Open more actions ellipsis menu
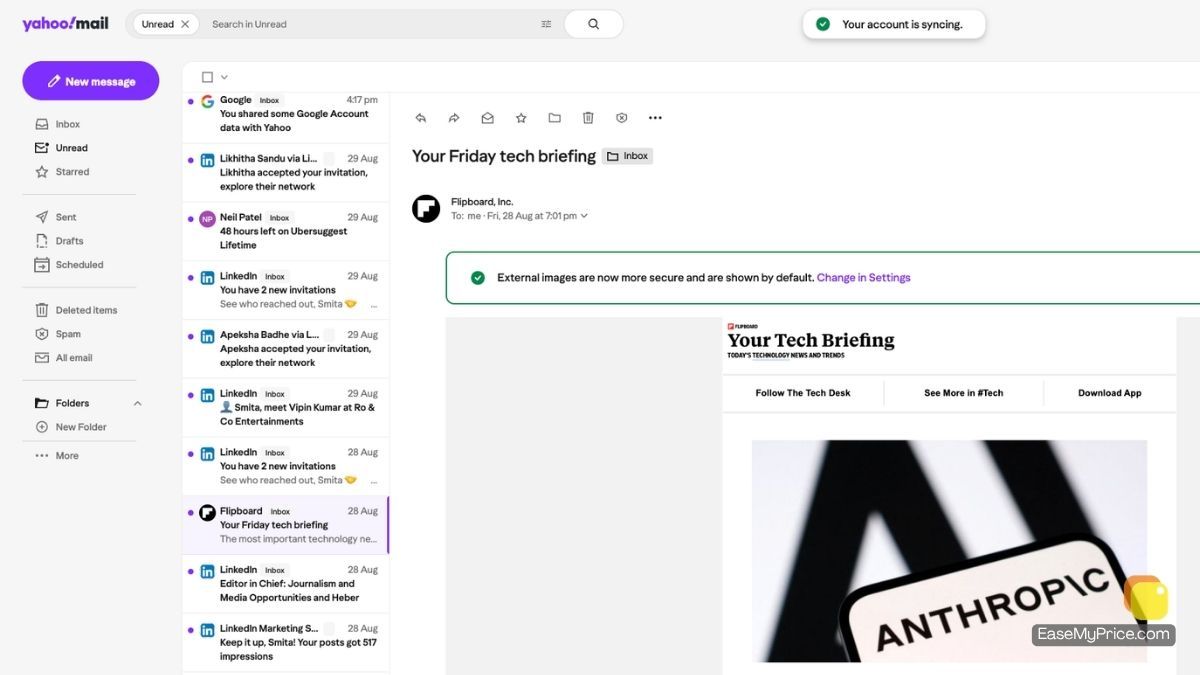 [x=655, y=118]
